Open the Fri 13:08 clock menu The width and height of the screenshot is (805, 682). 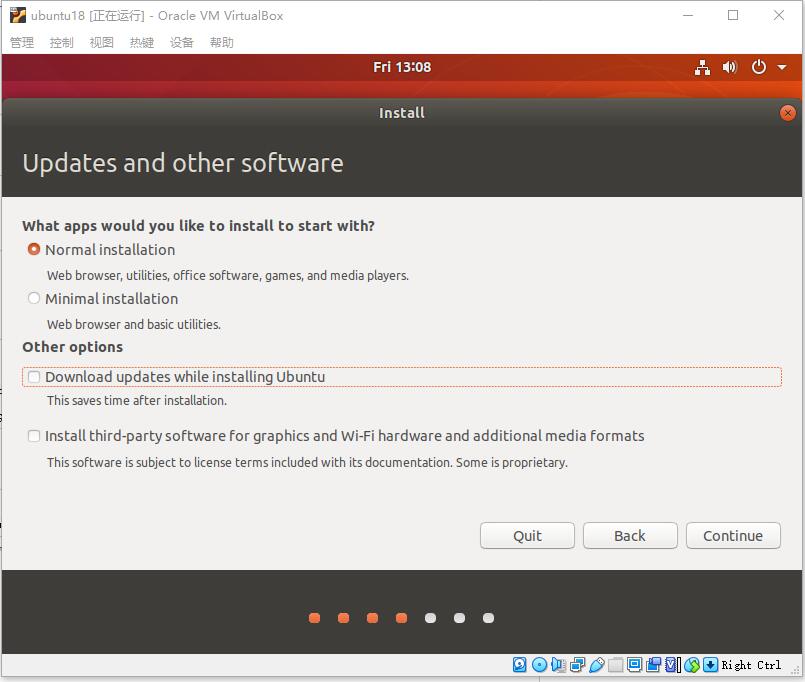click(x=402, y=67)
